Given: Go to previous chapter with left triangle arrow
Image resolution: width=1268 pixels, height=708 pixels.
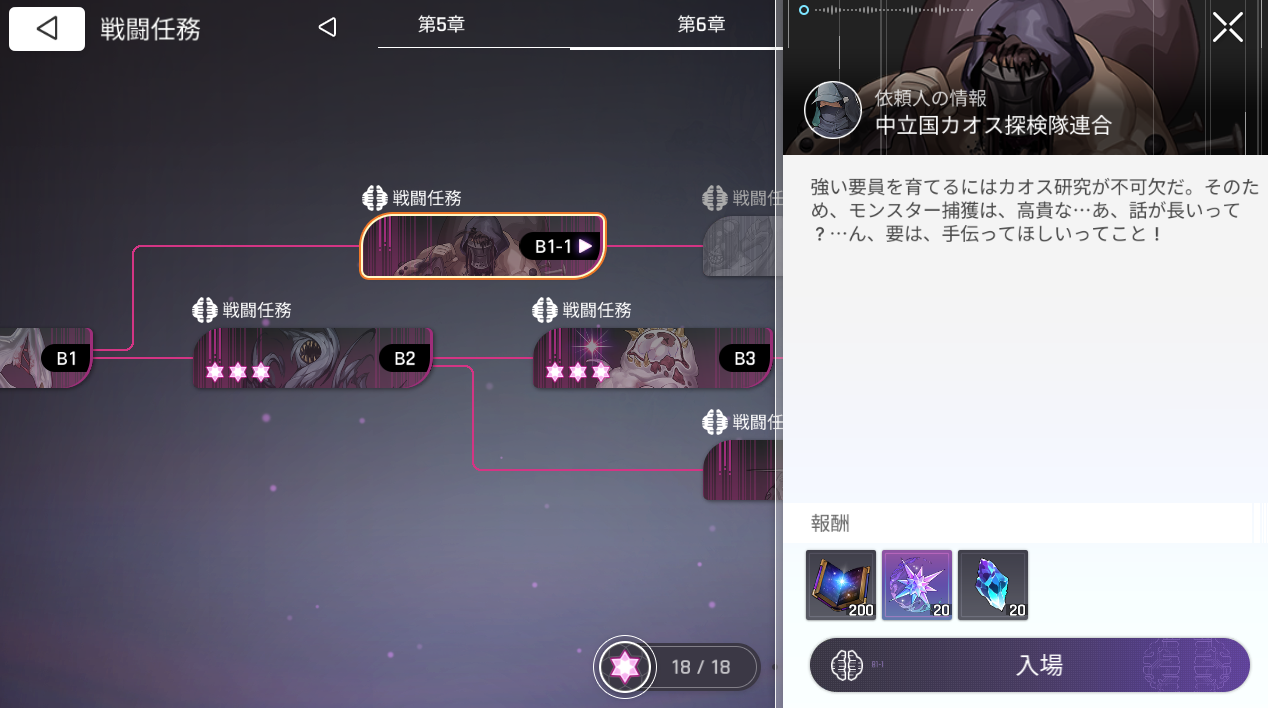Looking at the screenshot, I should [x=327, y=27].
